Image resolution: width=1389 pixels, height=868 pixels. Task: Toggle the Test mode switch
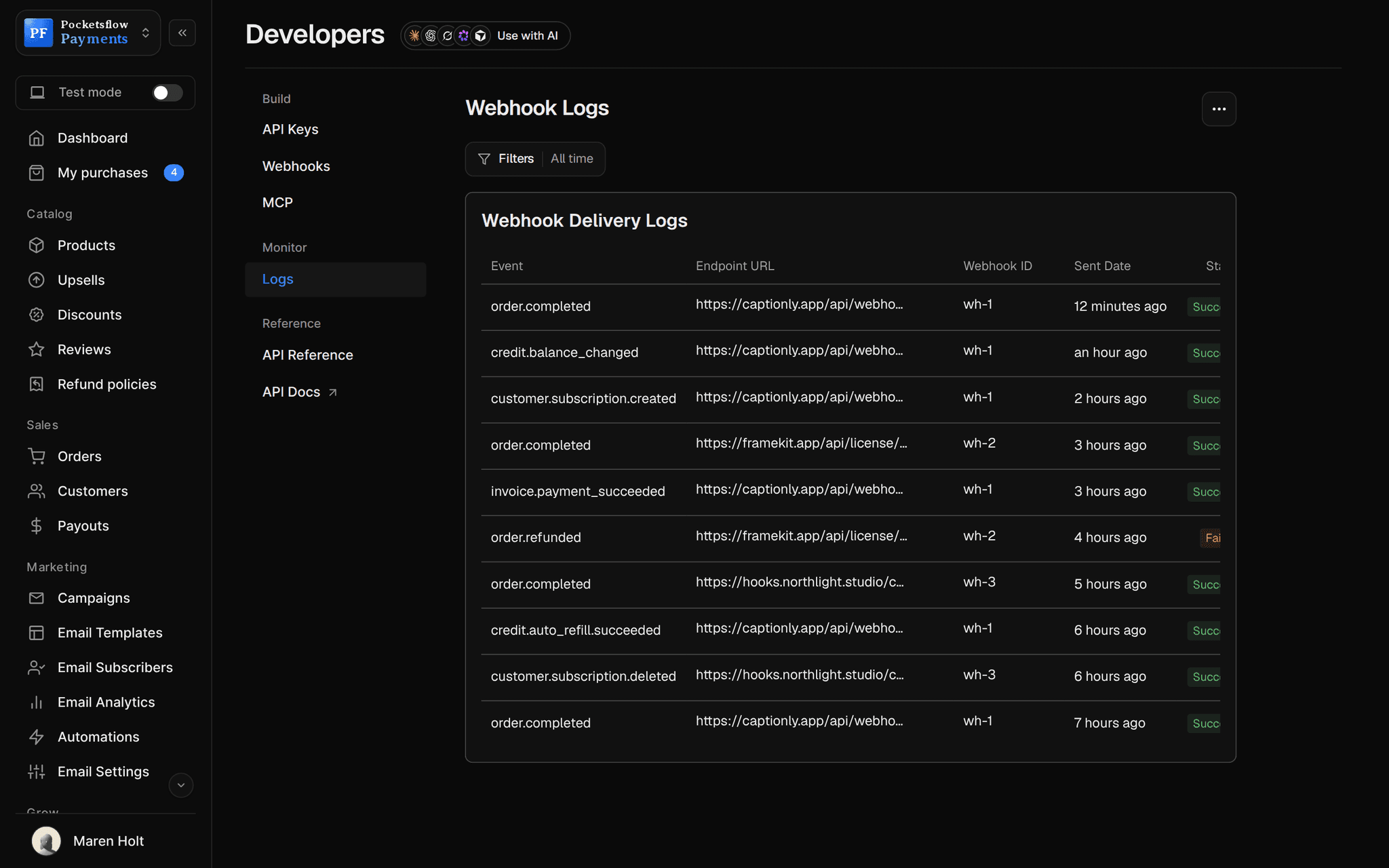(167, 92)
